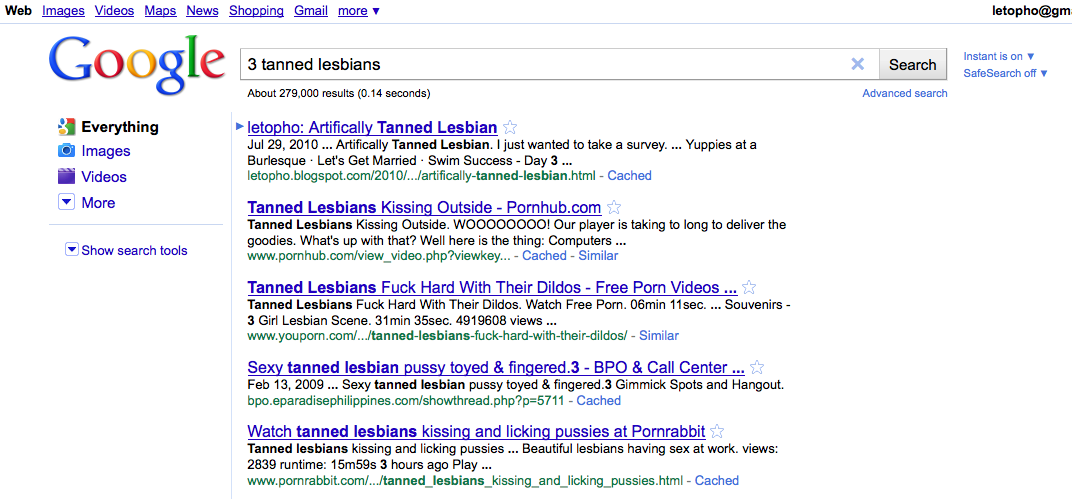
Task: Open the letopho account email link
Action: [1031, 11]
